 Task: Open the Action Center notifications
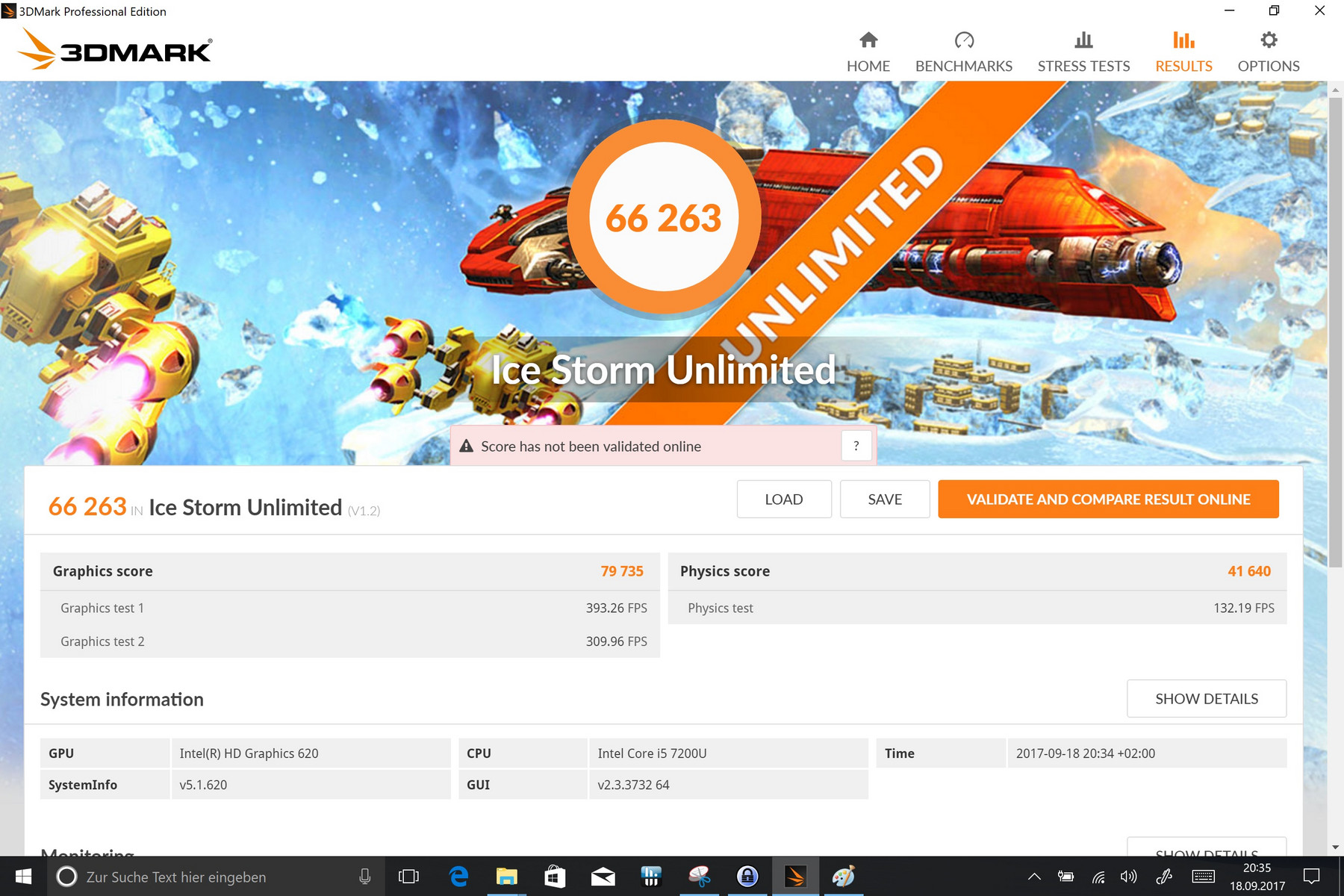coord(1311,877)
